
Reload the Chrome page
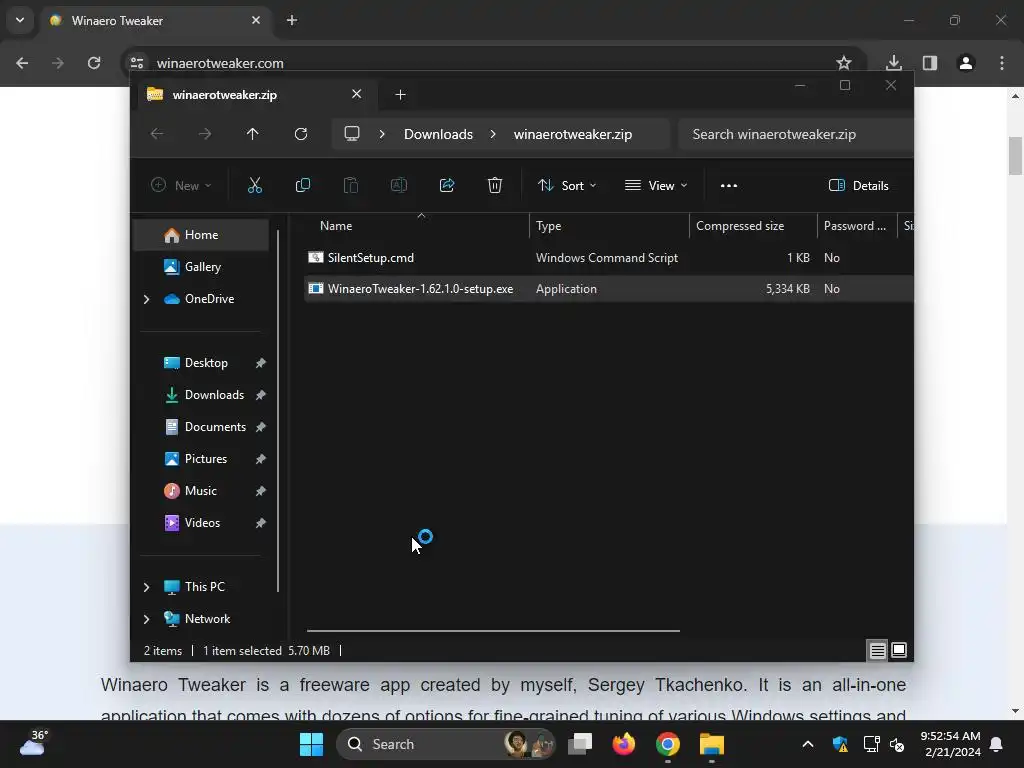coord(94,63)
